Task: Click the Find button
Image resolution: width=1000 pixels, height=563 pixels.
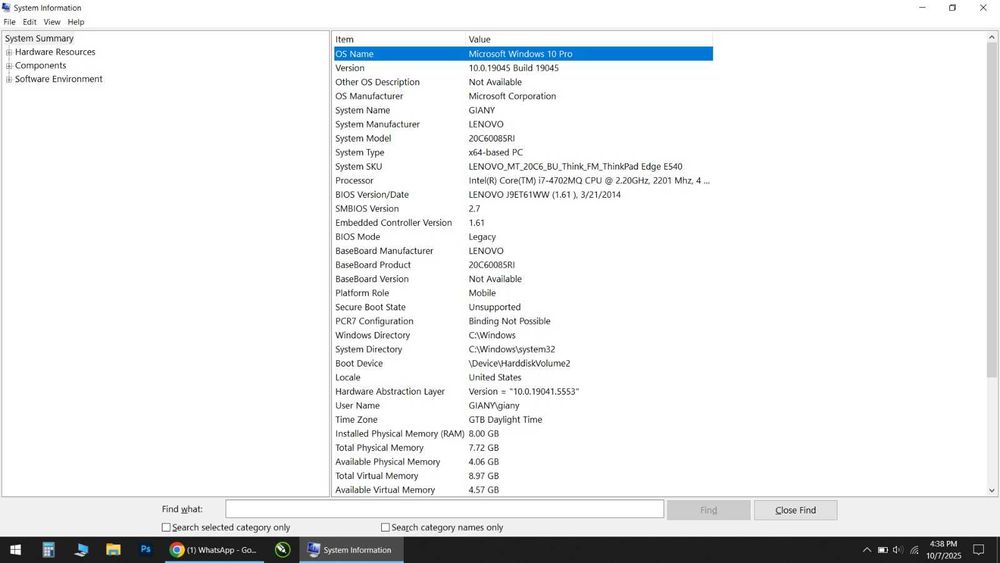Action: tap(709, 510)
